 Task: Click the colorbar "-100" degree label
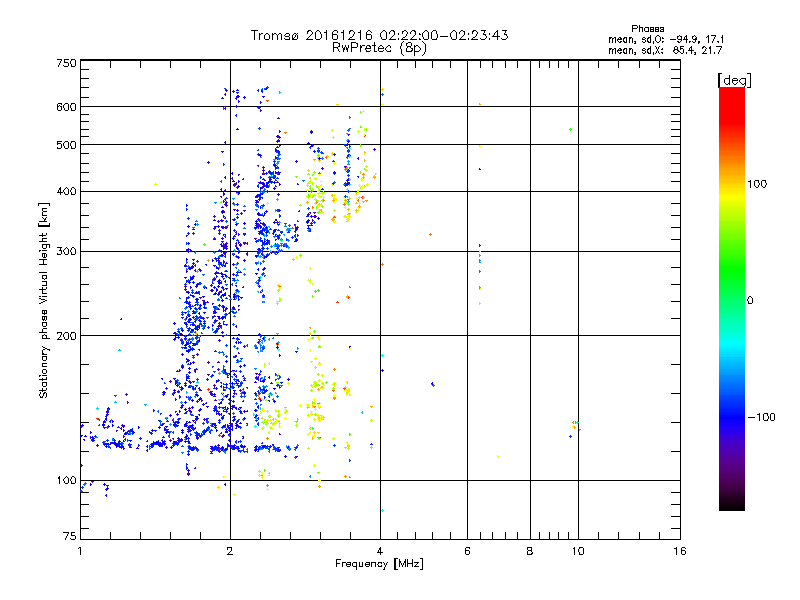(x=761, y=417)
